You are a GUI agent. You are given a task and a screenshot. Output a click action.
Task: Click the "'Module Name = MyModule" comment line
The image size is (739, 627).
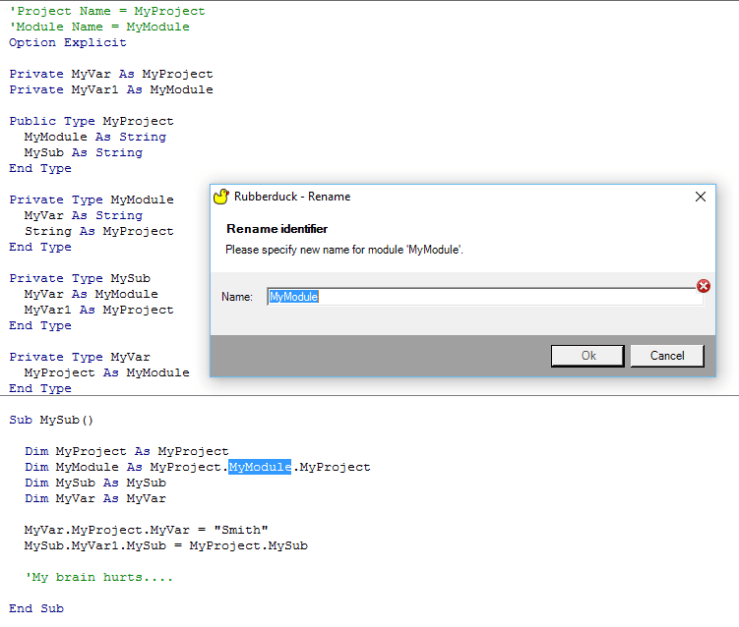(99, 27)
